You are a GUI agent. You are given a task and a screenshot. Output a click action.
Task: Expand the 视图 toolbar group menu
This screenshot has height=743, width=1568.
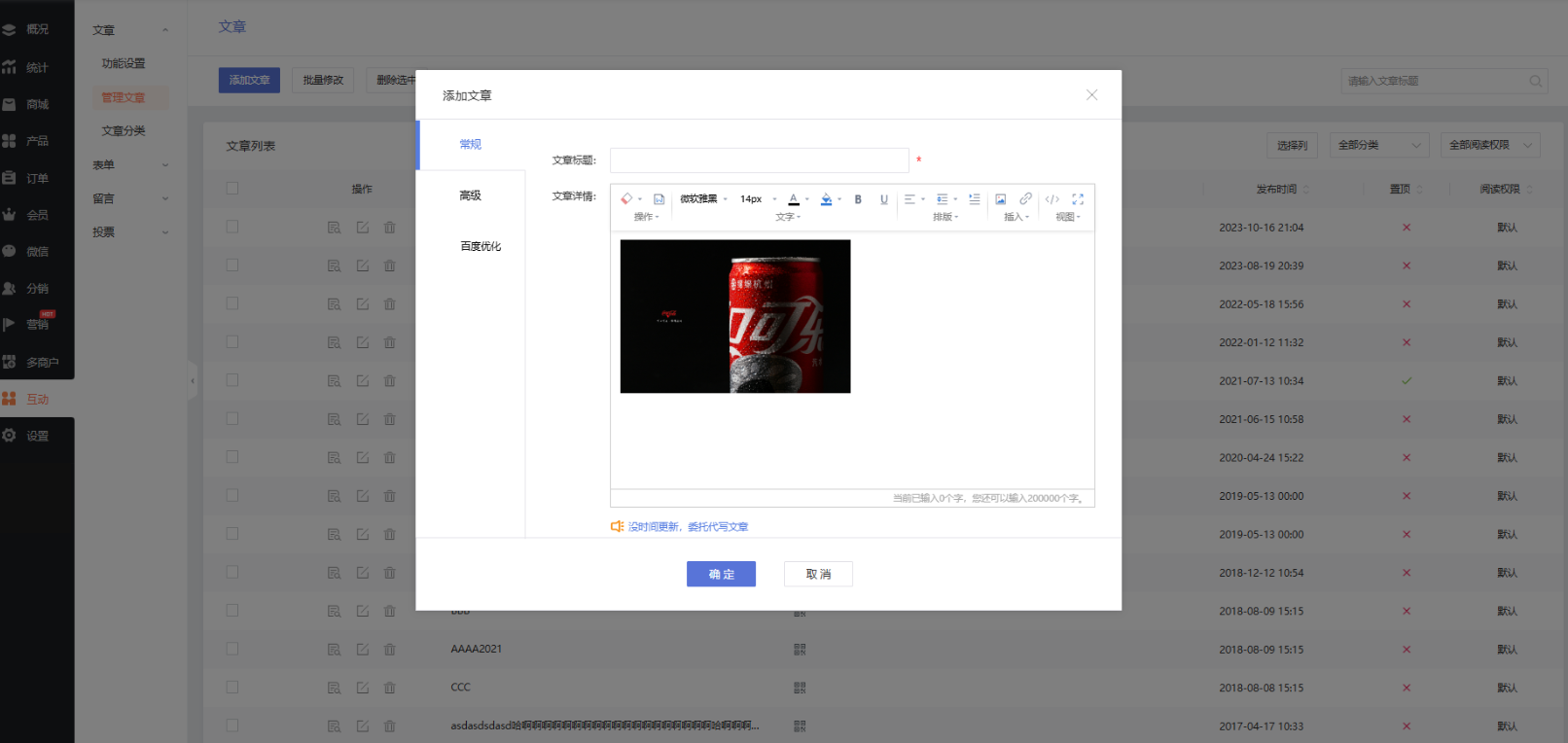[1068, 217]
